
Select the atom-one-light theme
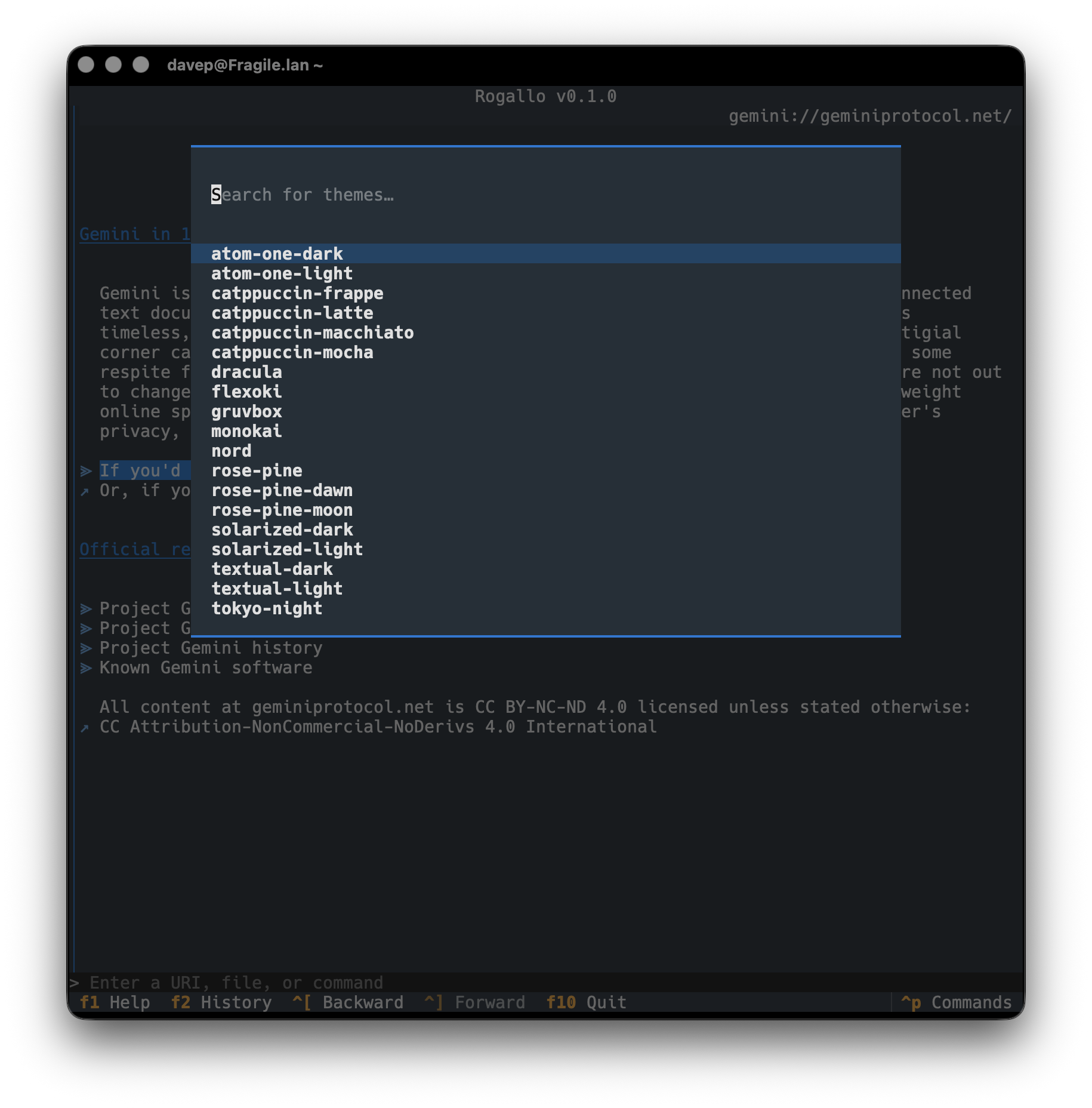point(545,273)
